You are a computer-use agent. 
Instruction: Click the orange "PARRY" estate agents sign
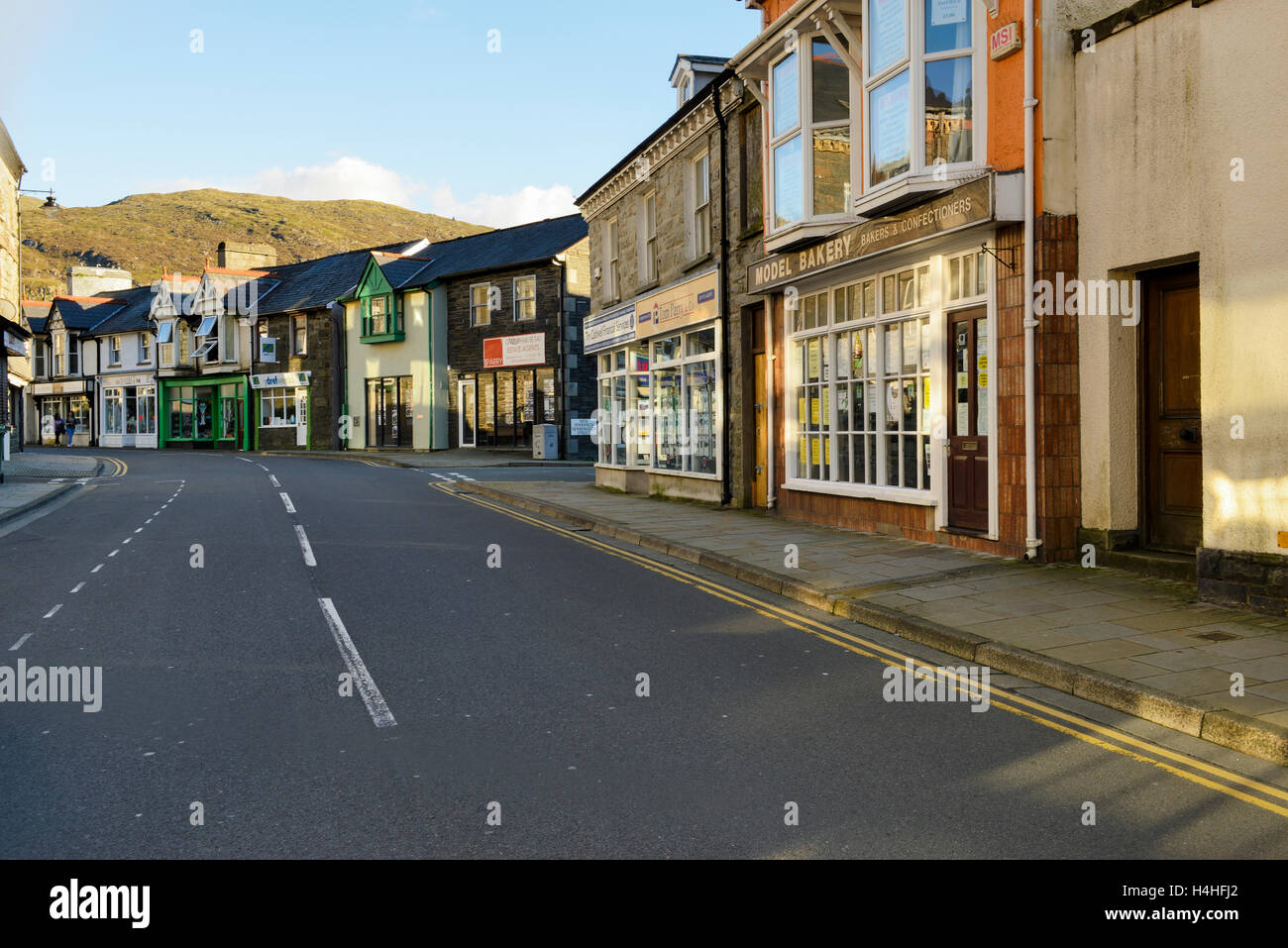[513, 351]
